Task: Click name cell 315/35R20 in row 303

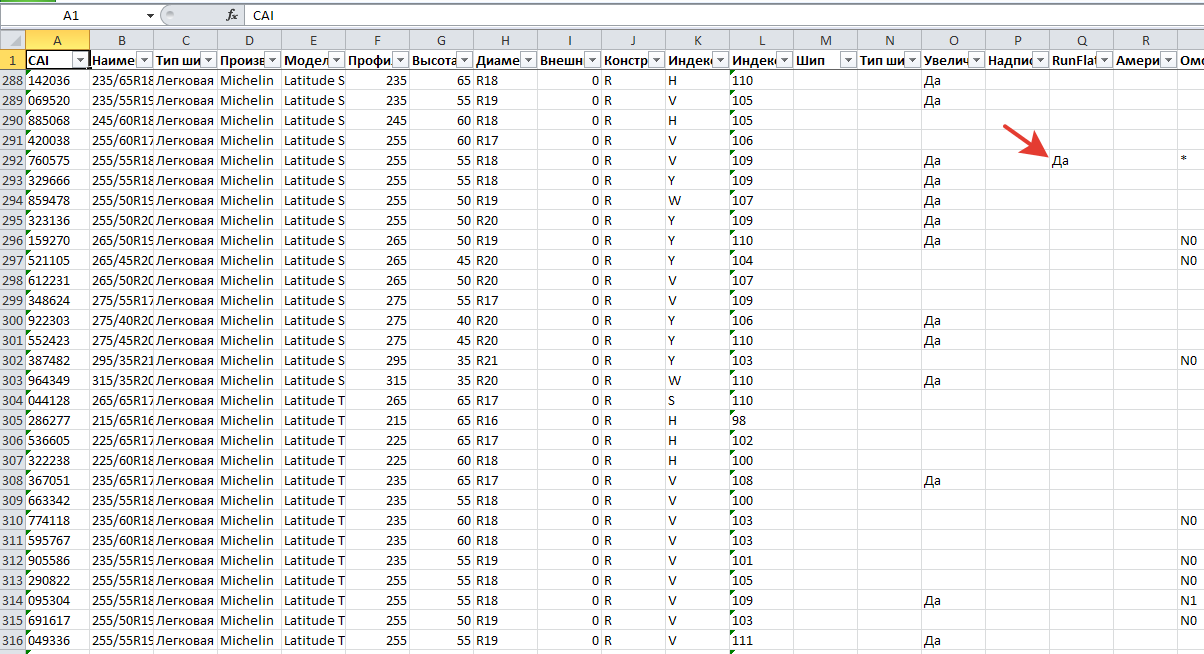Action: tap(121, 380)
